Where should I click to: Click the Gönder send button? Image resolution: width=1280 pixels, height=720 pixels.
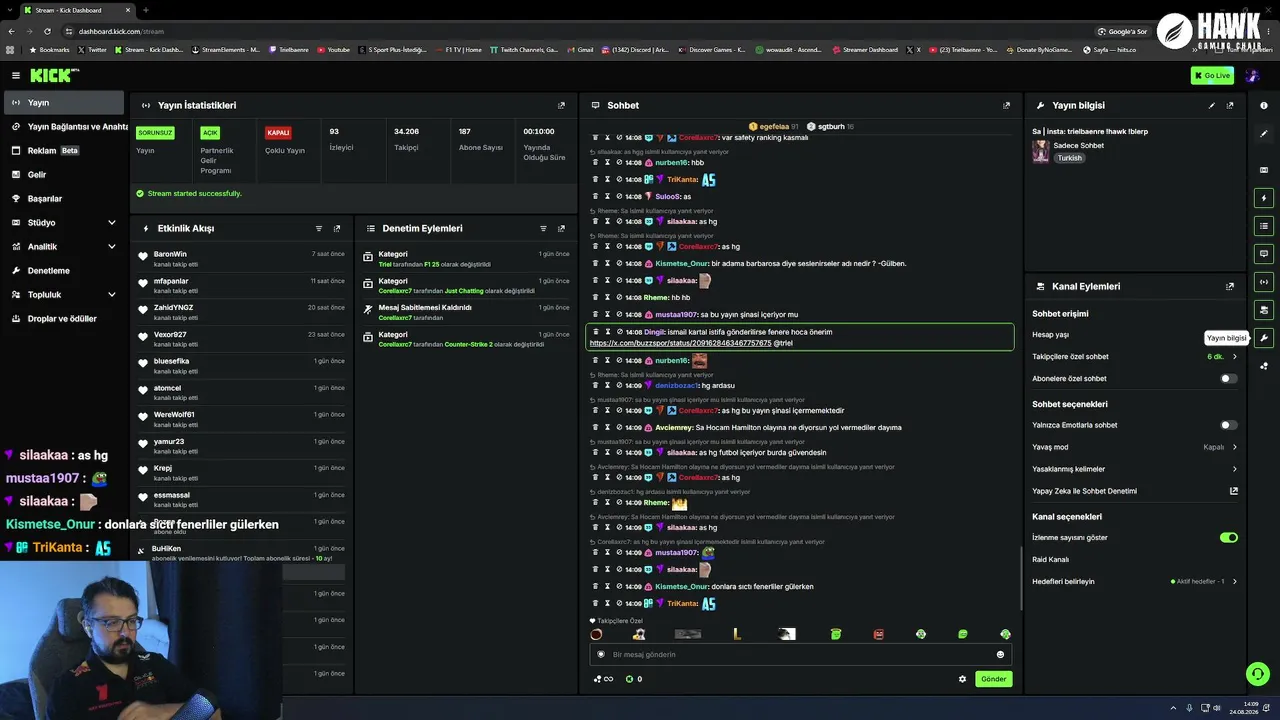pos(993,679)
